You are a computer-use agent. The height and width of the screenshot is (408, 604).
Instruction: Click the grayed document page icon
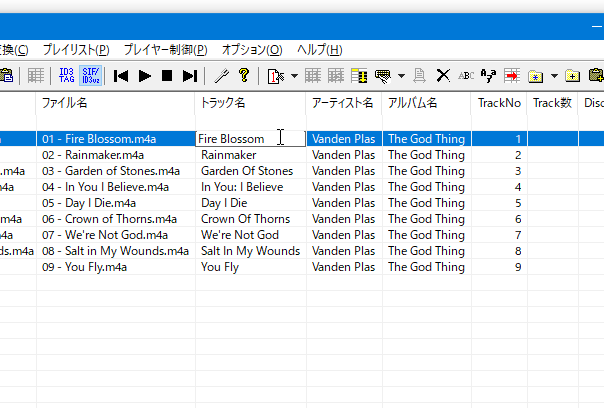tap(419, 76)
